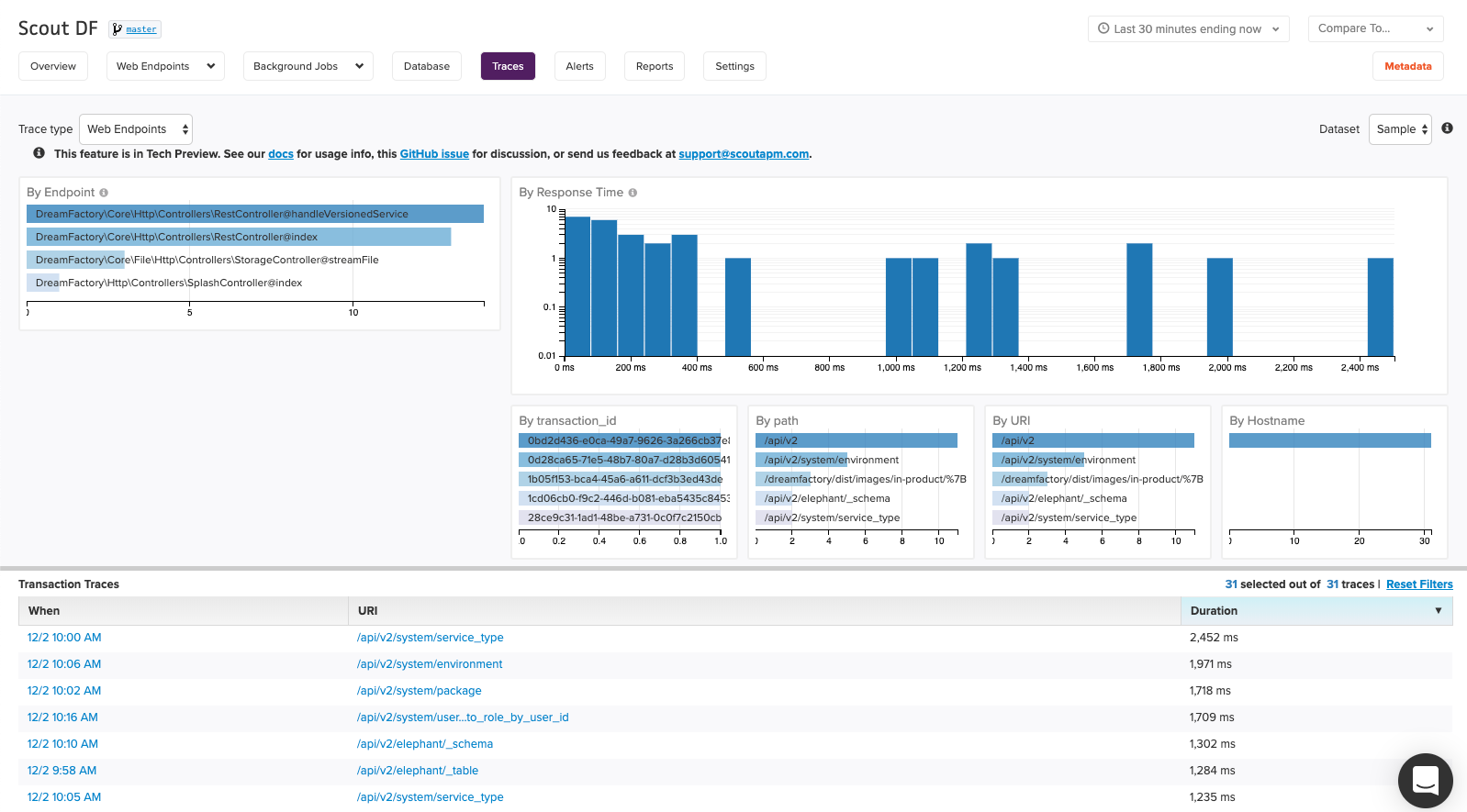The height and width of the screenshot is (812, 1467).
Task: Open trace at 12/2 9:58 AM
Action: tap(62, 771)
